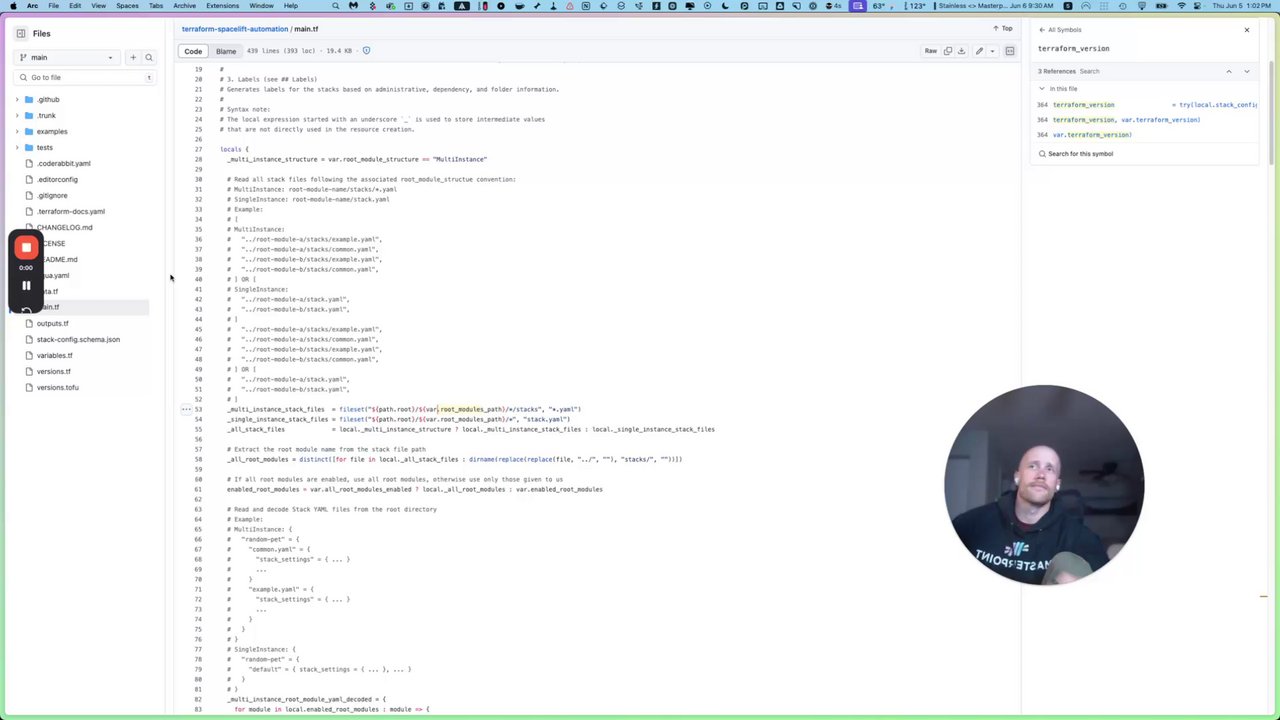
Task: Open the Arc menu
Action: pos(33,5)
